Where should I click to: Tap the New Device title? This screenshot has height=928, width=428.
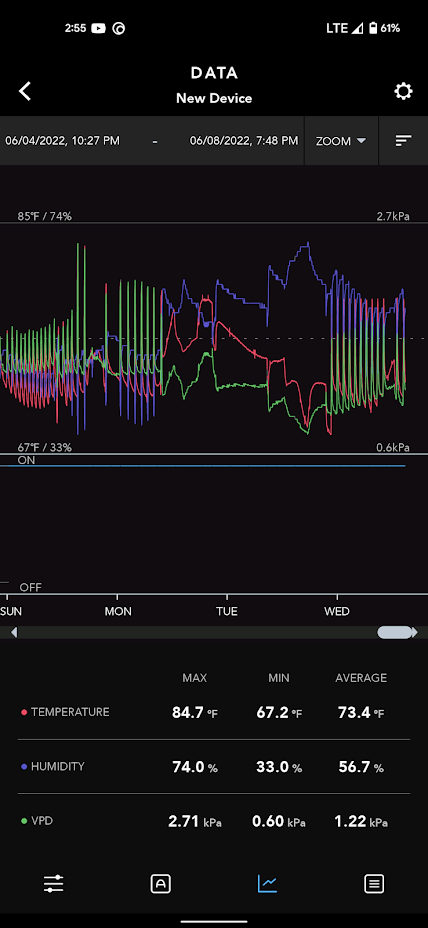click(214, 98)
